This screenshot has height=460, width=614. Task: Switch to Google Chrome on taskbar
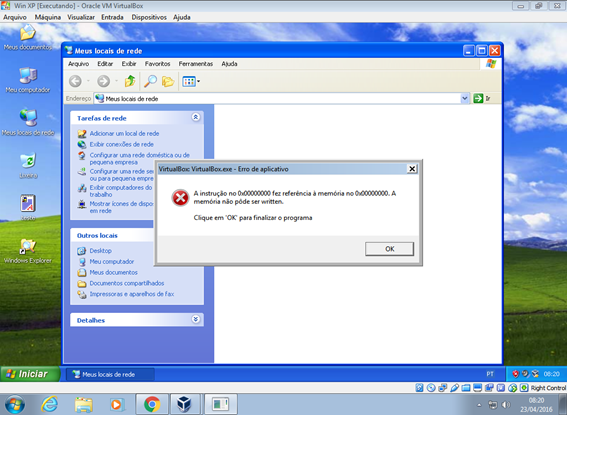click(152, 404)
